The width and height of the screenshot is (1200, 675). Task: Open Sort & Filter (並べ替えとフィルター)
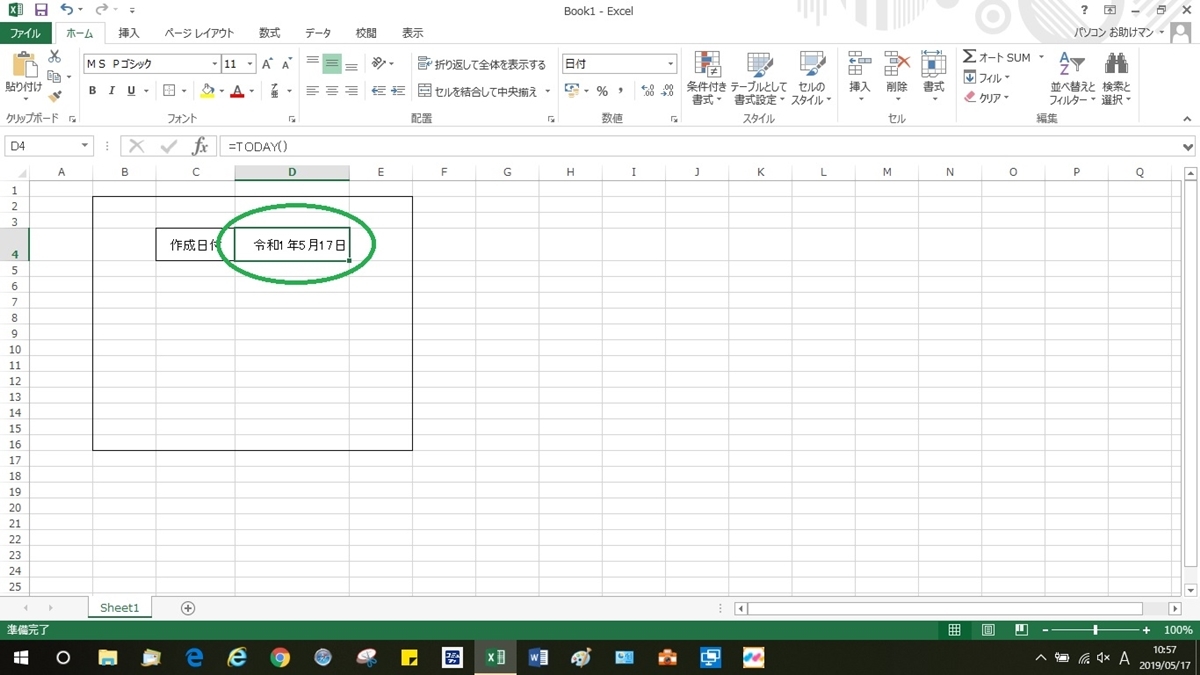[x=1072, y=78]
